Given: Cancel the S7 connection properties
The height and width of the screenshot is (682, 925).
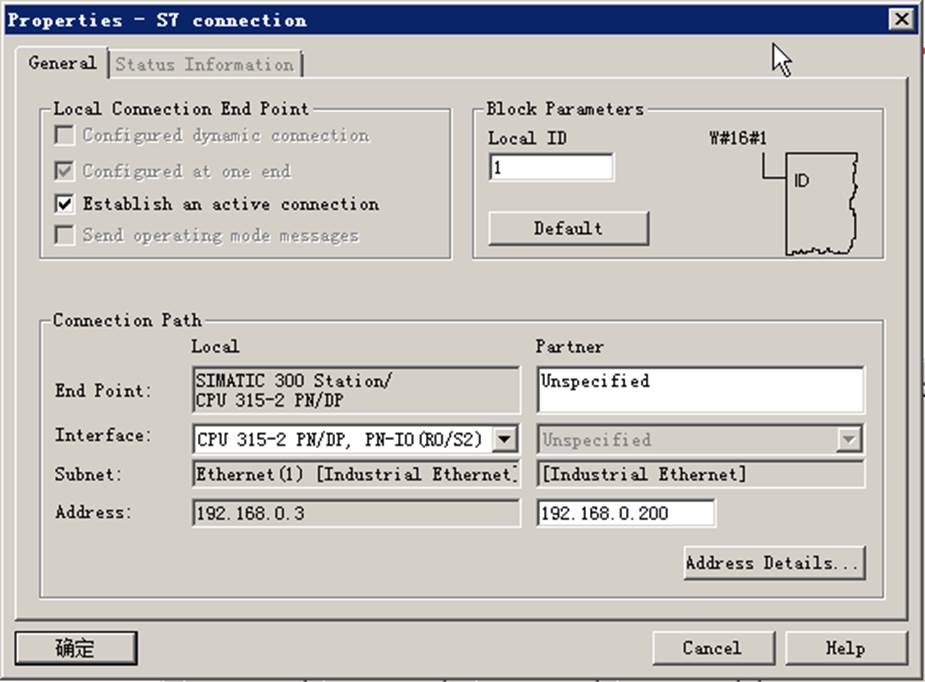Looking at the screenshot, I should tap(713, 648).
